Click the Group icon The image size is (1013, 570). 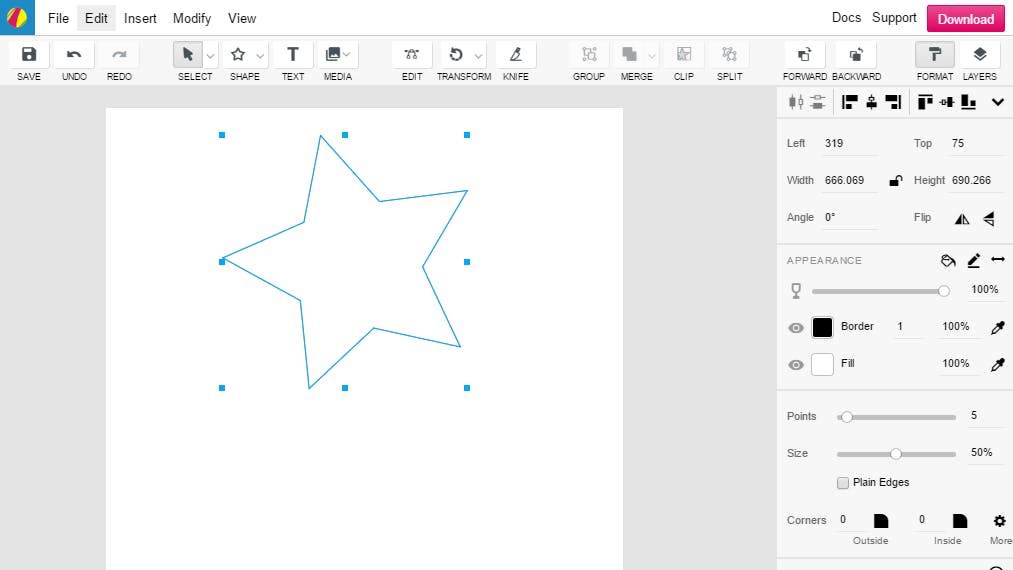point(589,55)
